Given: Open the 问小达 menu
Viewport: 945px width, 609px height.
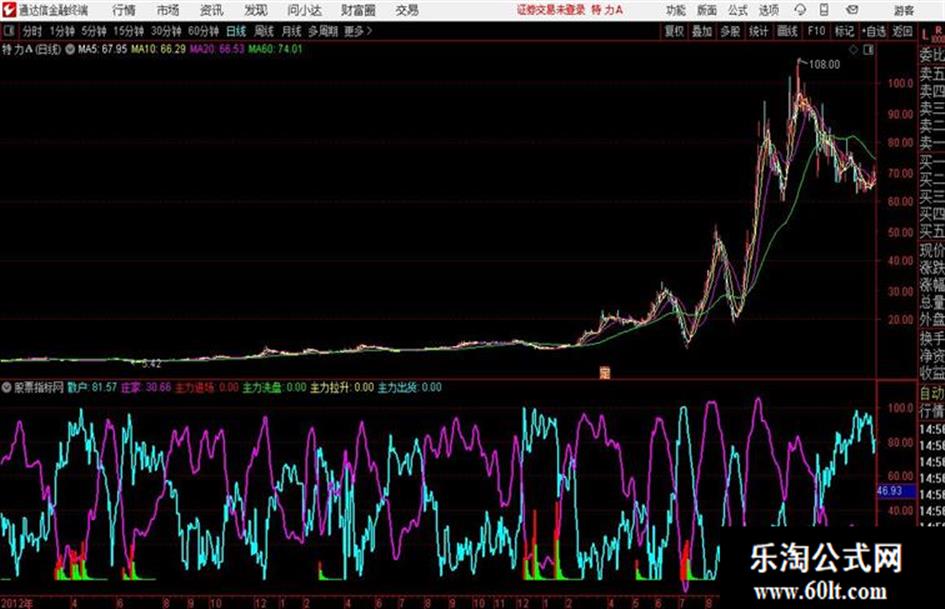Looking at the screenshot, I should [x=304, y=10].
